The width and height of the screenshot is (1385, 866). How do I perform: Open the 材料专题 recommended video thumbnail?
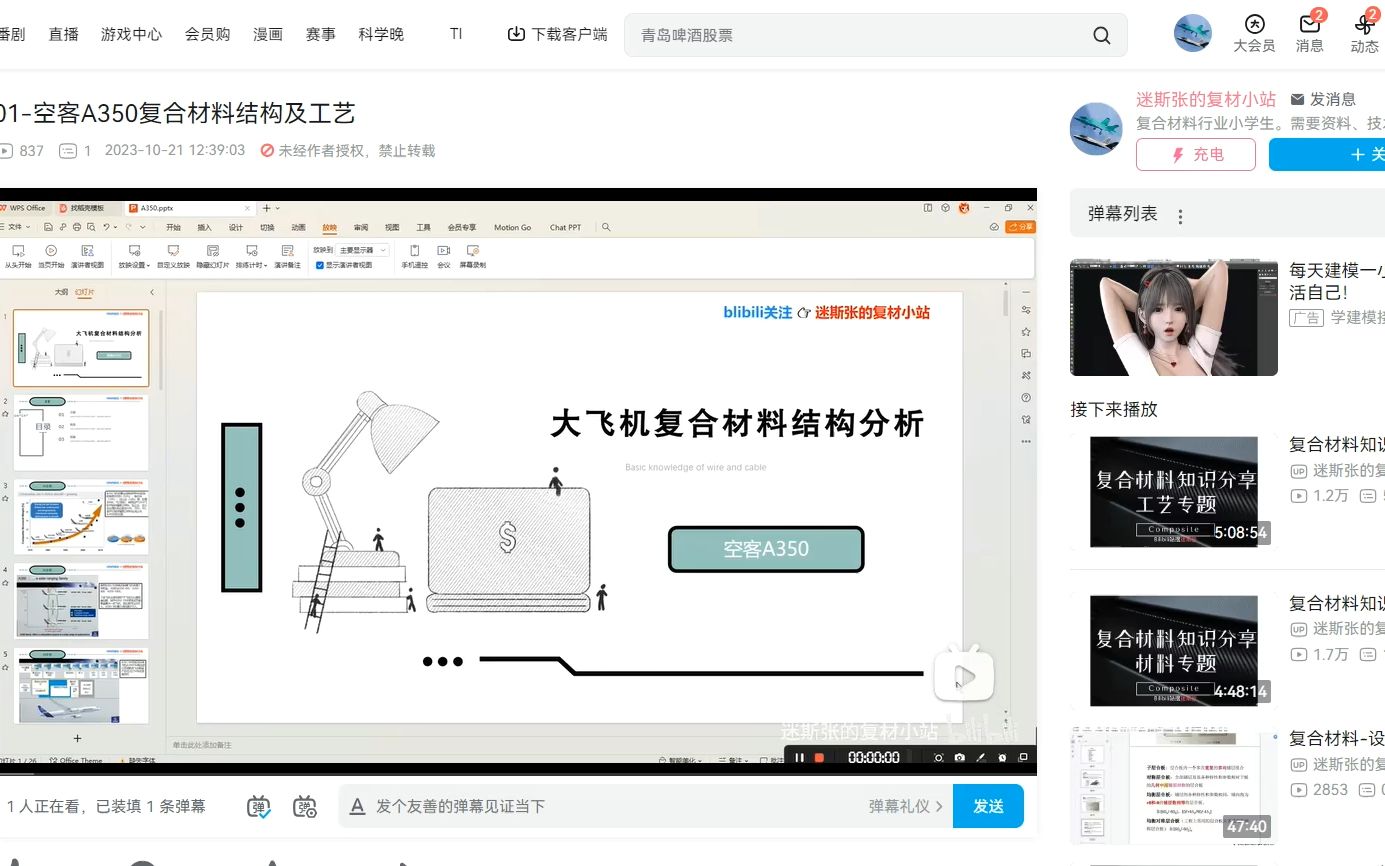coord(1174,650)
